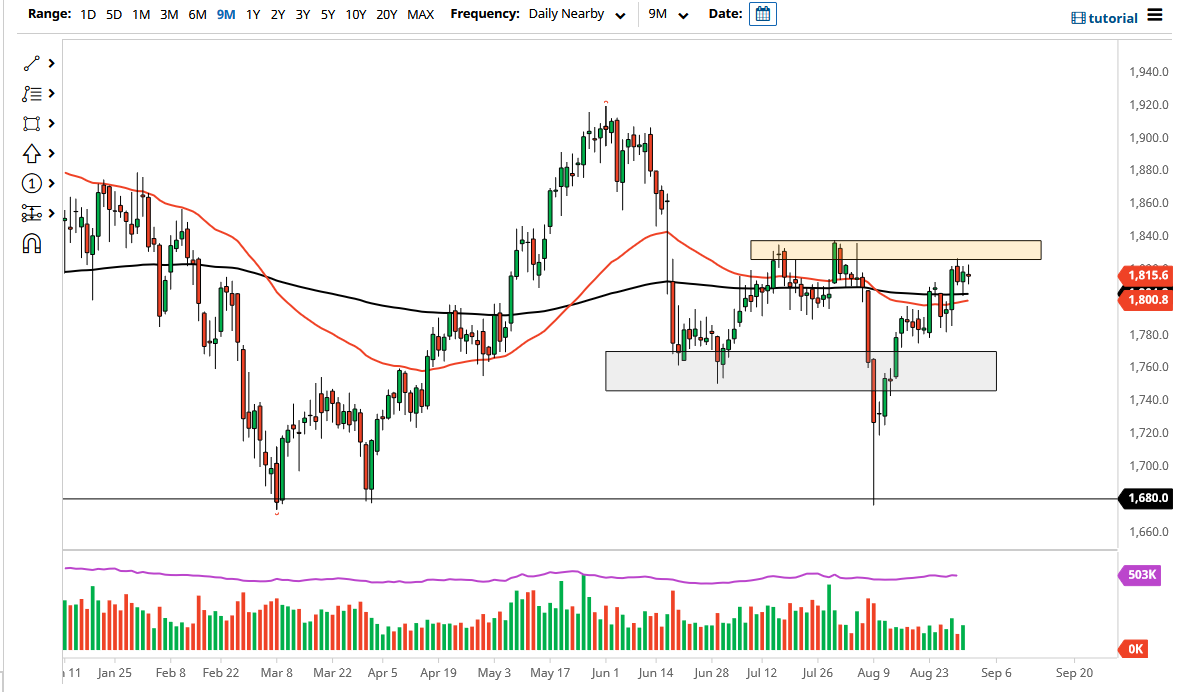Select the trend line drawing tool
1182x692 pixels.
click(x=31, y=64)
